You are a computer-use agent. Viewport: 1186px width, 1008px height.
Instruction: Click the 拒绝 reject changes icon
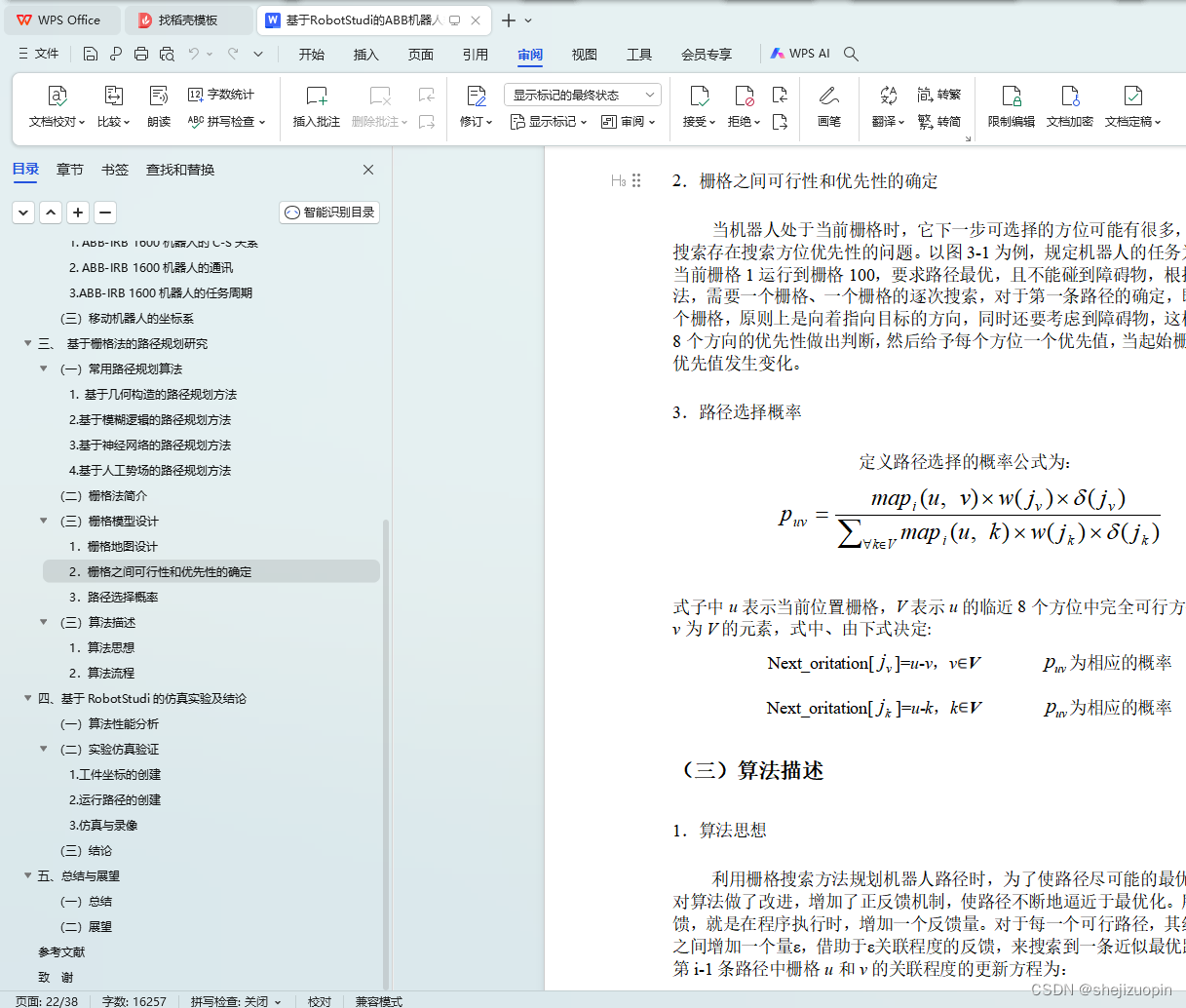click(745, 96)
